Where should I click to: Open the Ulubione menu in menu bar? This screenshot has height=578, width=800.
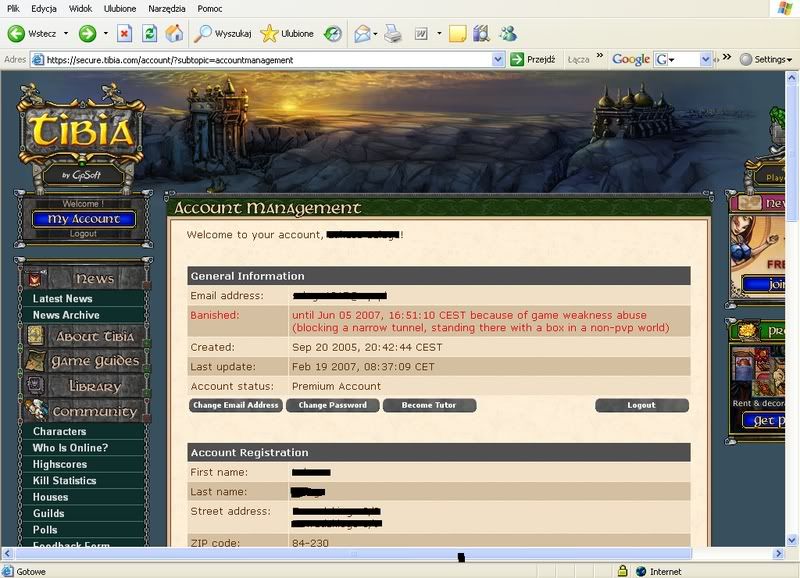pyautogui.click(x=120, y=9)
